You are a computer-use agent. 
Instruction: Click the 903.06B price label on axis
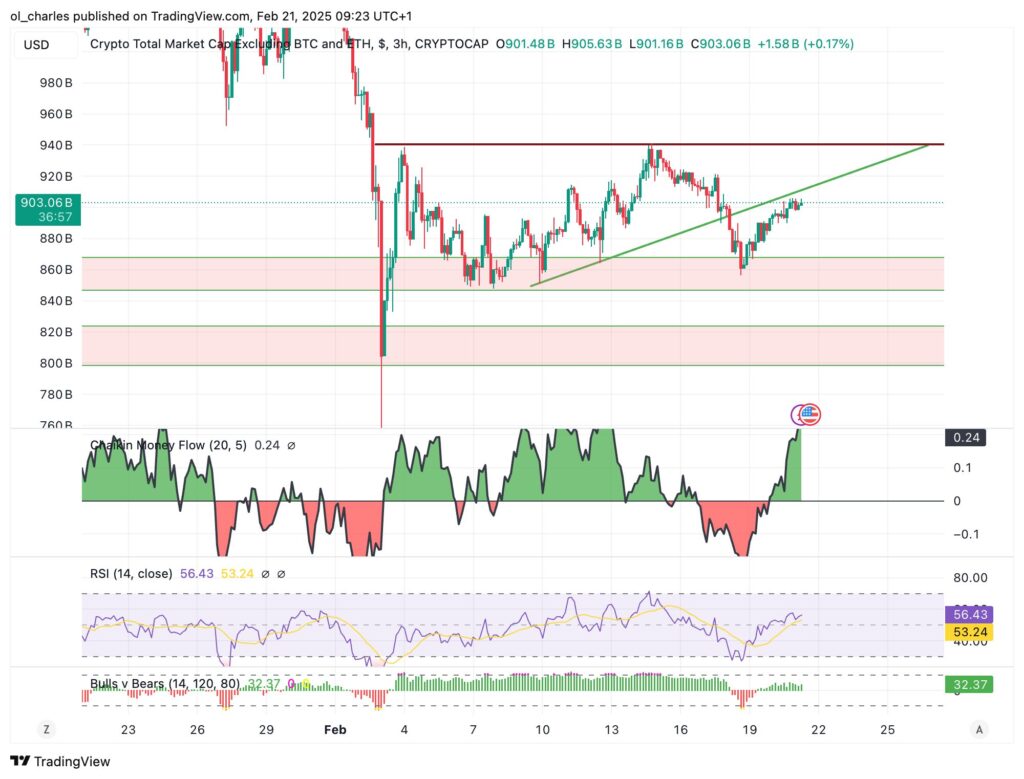pyautogui.click(x=44, y=202)
